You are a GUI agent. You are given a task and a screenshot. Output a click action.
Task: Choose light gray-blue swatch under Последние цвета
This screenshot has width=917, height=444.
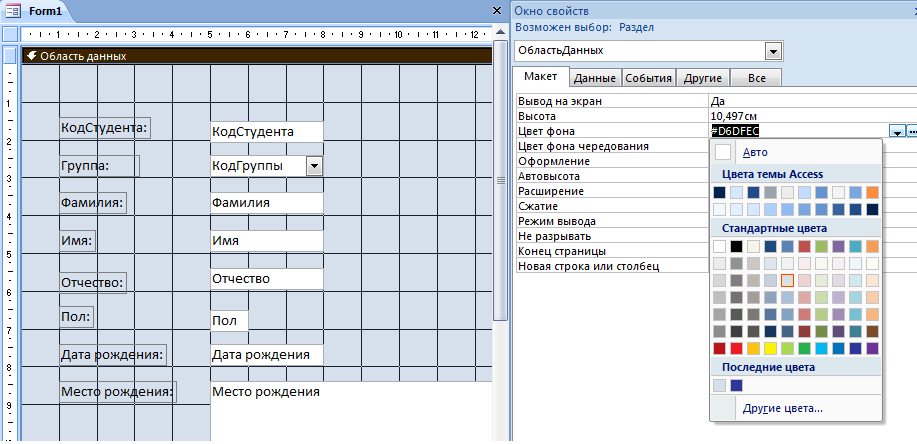(719, 385)
